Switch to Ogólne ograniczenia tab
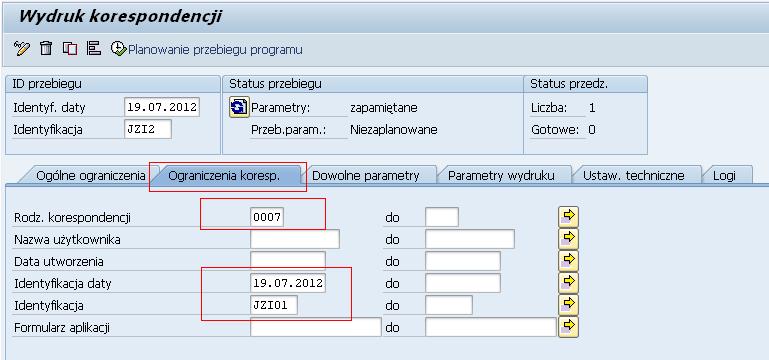 coord(91,176)
